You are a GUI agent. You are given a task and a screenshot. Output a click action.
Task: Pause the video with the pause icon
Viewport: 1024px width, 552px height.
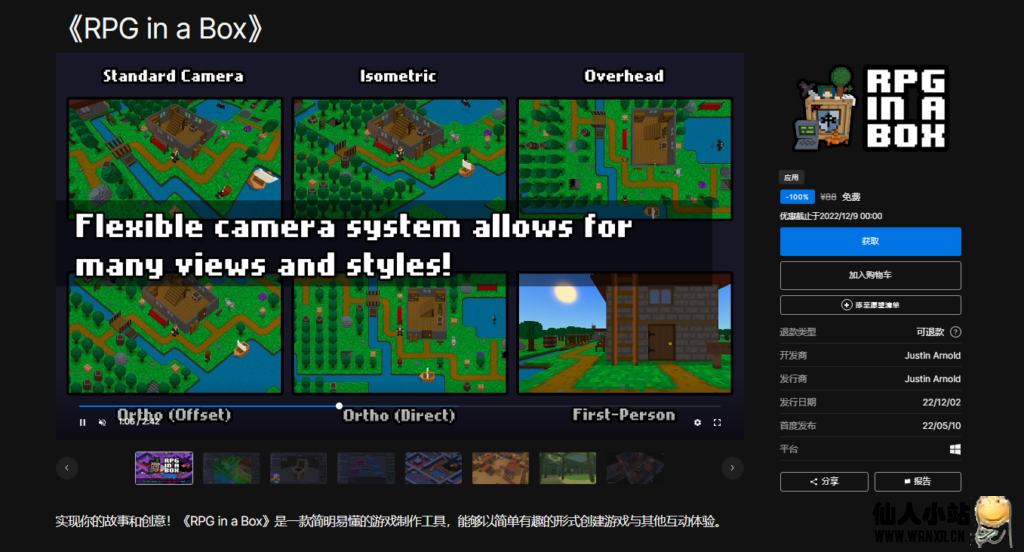[x=82, y=423]
